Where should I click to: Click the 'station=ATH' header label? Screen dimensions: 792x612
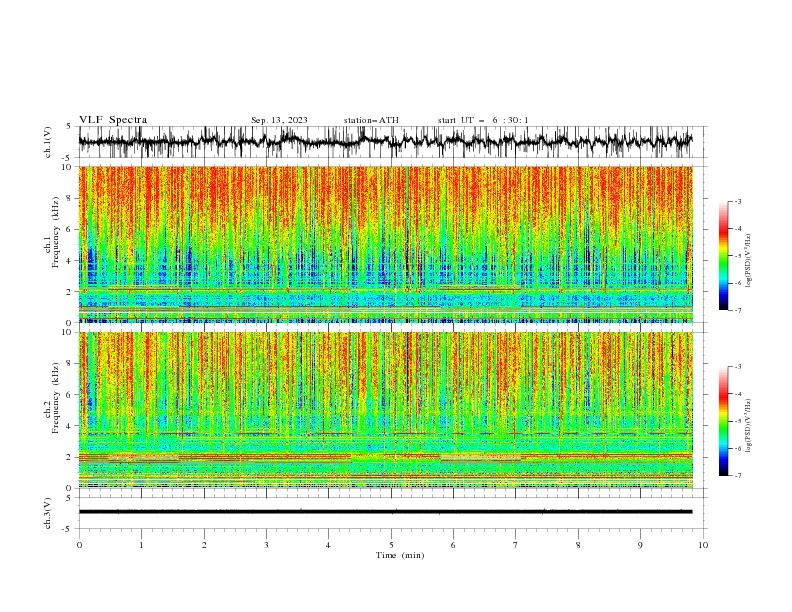371,120
